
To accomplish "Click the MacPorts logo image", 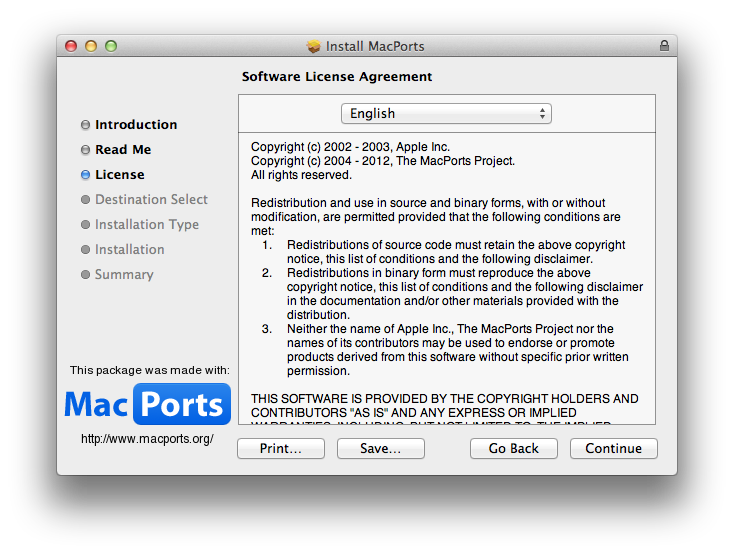I will (147, 404).
